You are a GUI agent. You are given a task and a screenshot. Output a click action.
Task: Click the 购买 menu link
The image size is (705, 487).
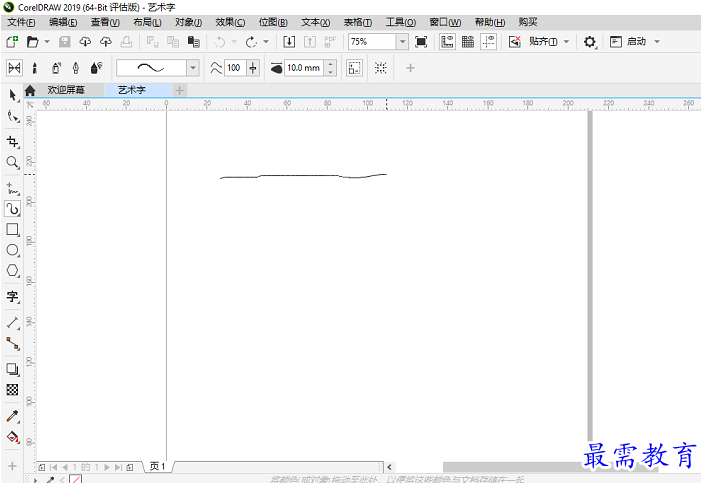(528, 22)
